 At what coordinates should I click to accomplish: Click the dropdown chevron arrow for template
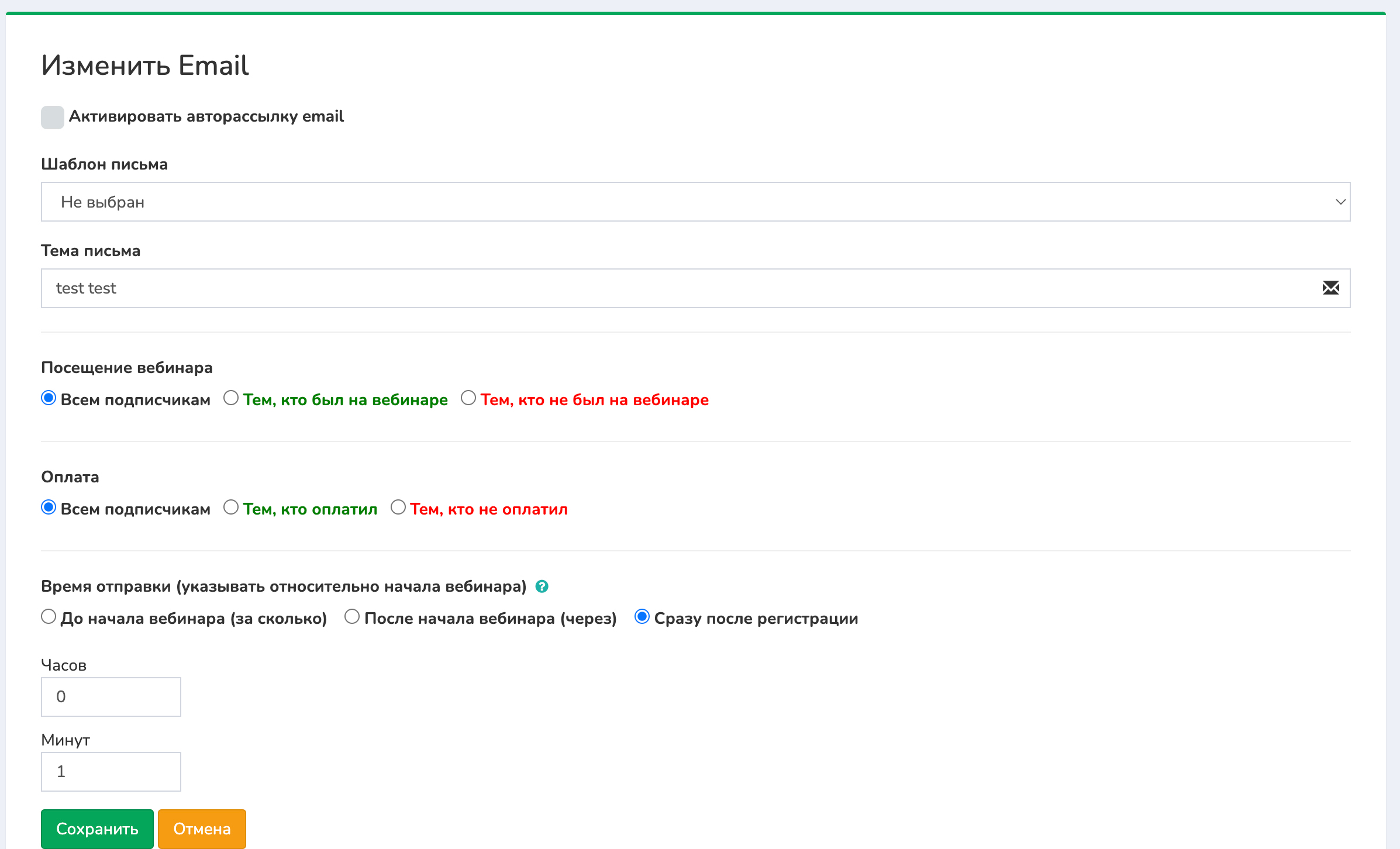(1340, 202)
